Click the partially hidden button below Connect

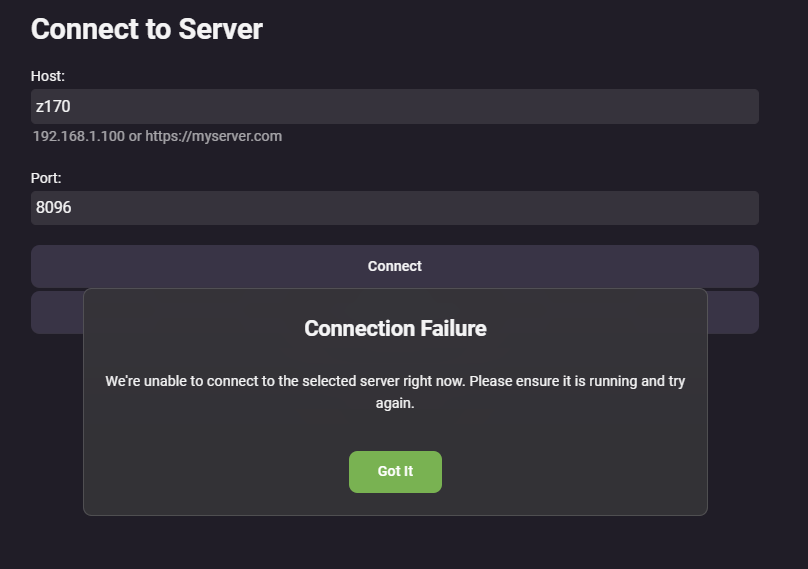[56, 312]
